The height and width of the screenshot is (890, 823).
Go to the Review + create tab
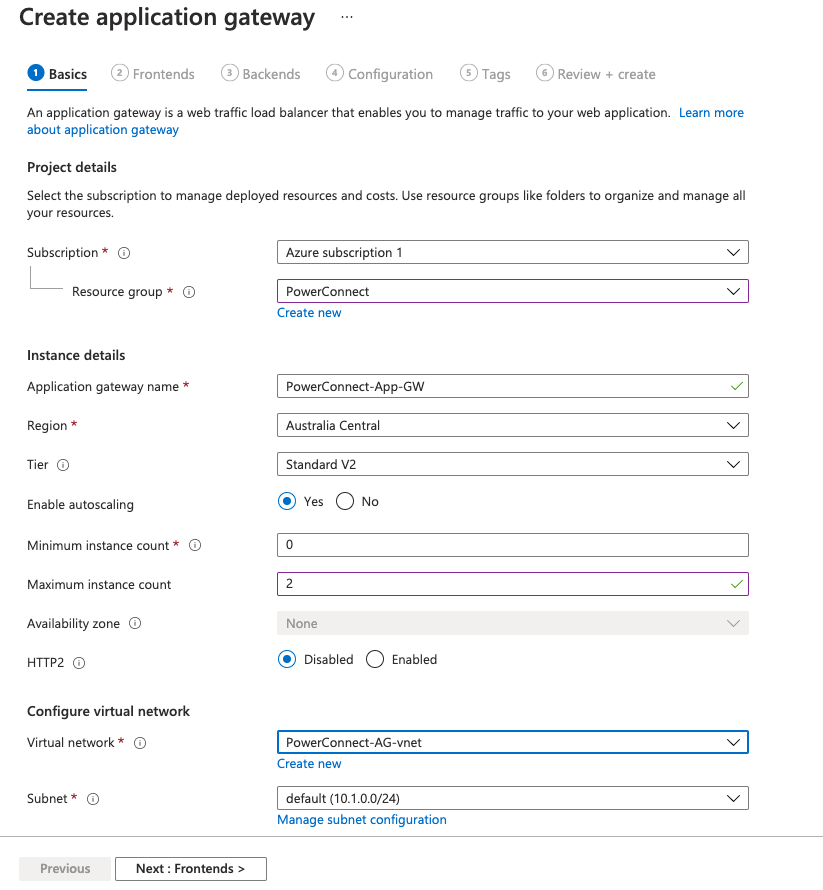596,74
